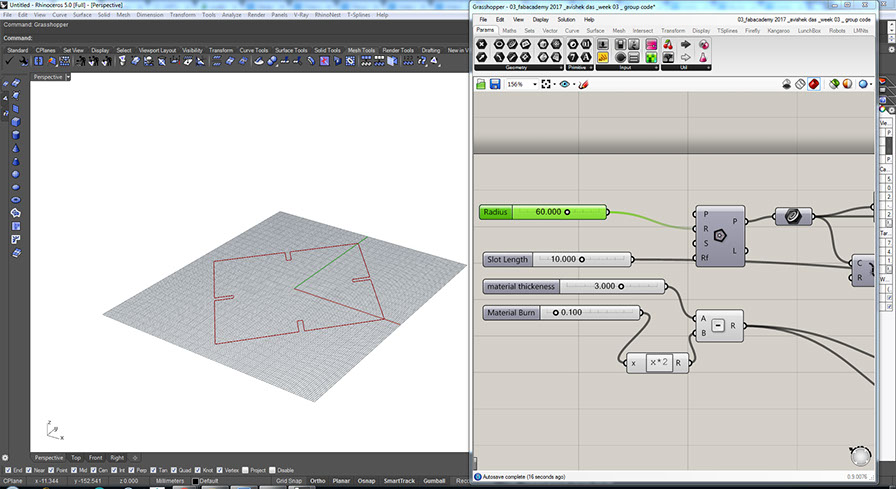Screen dimensions: 896x489
Task: Click the checkmark icon in Rhino toolbar
Action: coord(9,62)
